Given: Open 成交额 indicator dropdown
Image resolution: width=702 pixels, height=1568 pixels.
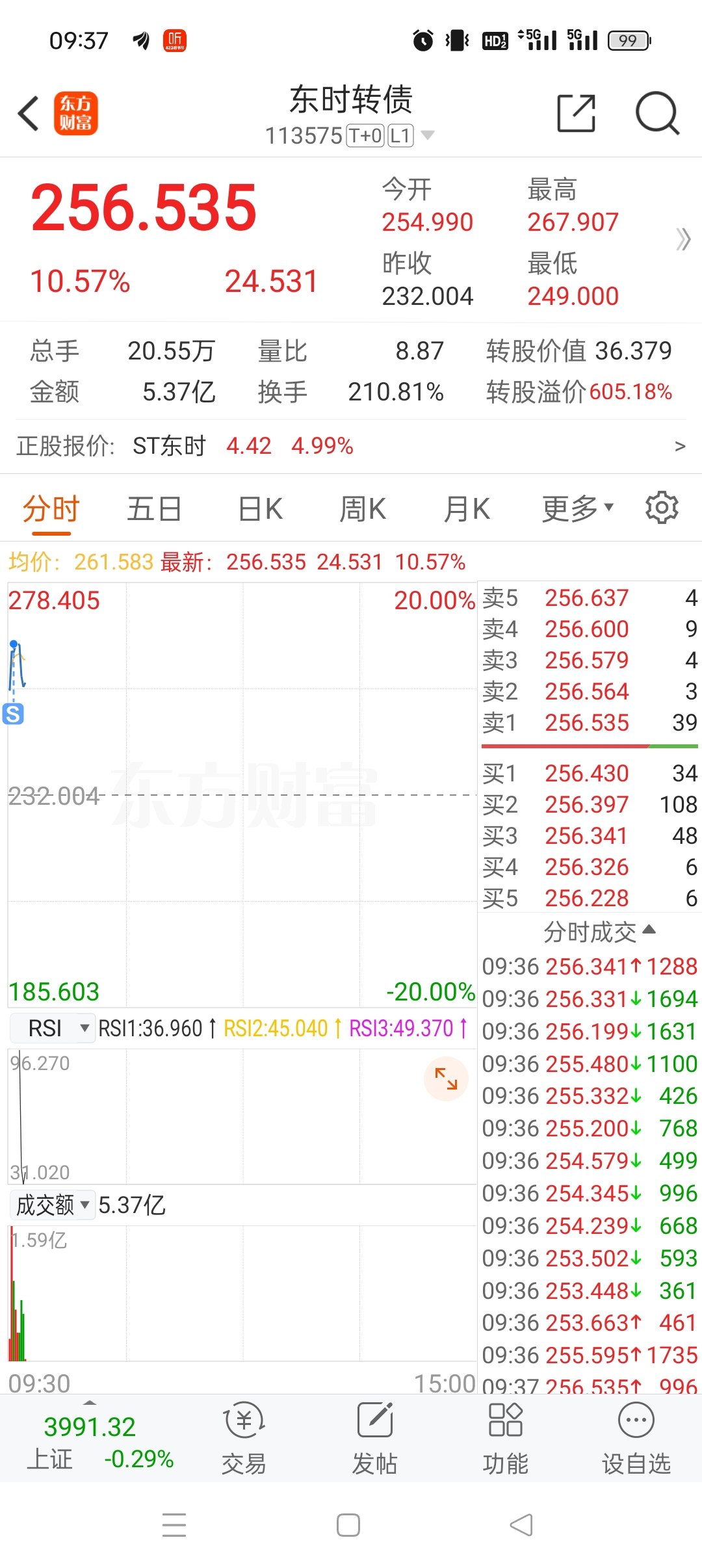Looking at the screenshot, I should 53,1205.
